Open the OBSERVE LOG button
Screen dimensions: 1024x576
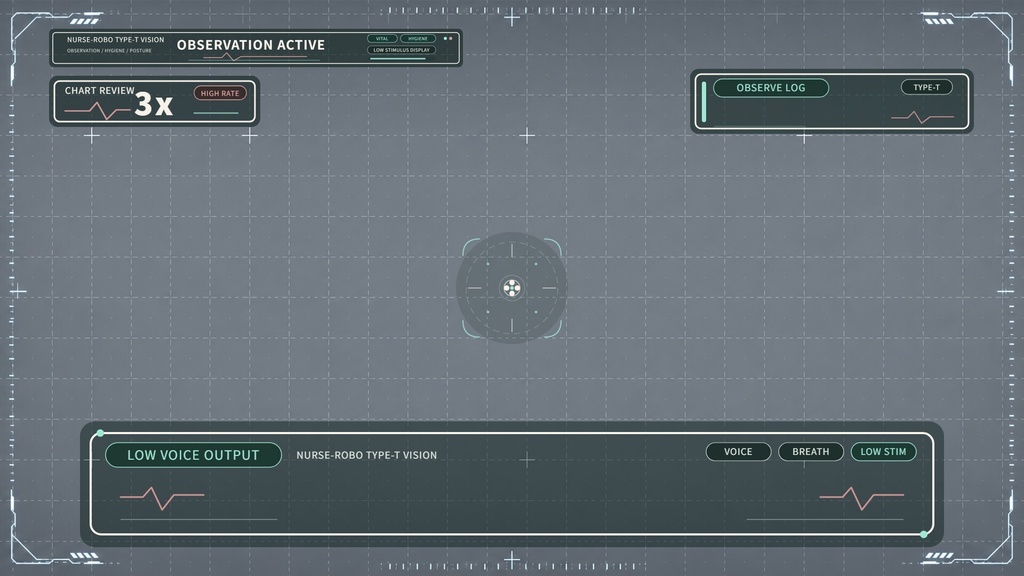point(771,88)
